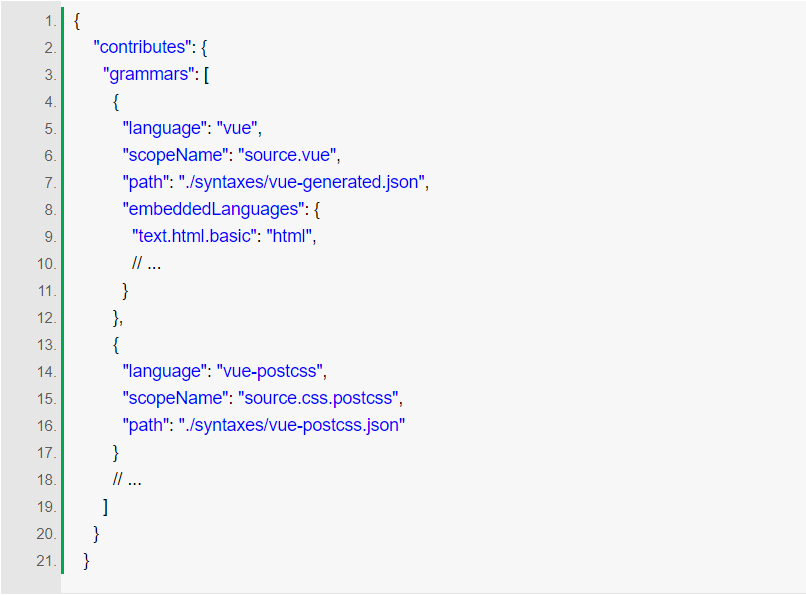Click the "embeddedLanguages" key
The image size is (806, 595).
(x=213, y=210)
